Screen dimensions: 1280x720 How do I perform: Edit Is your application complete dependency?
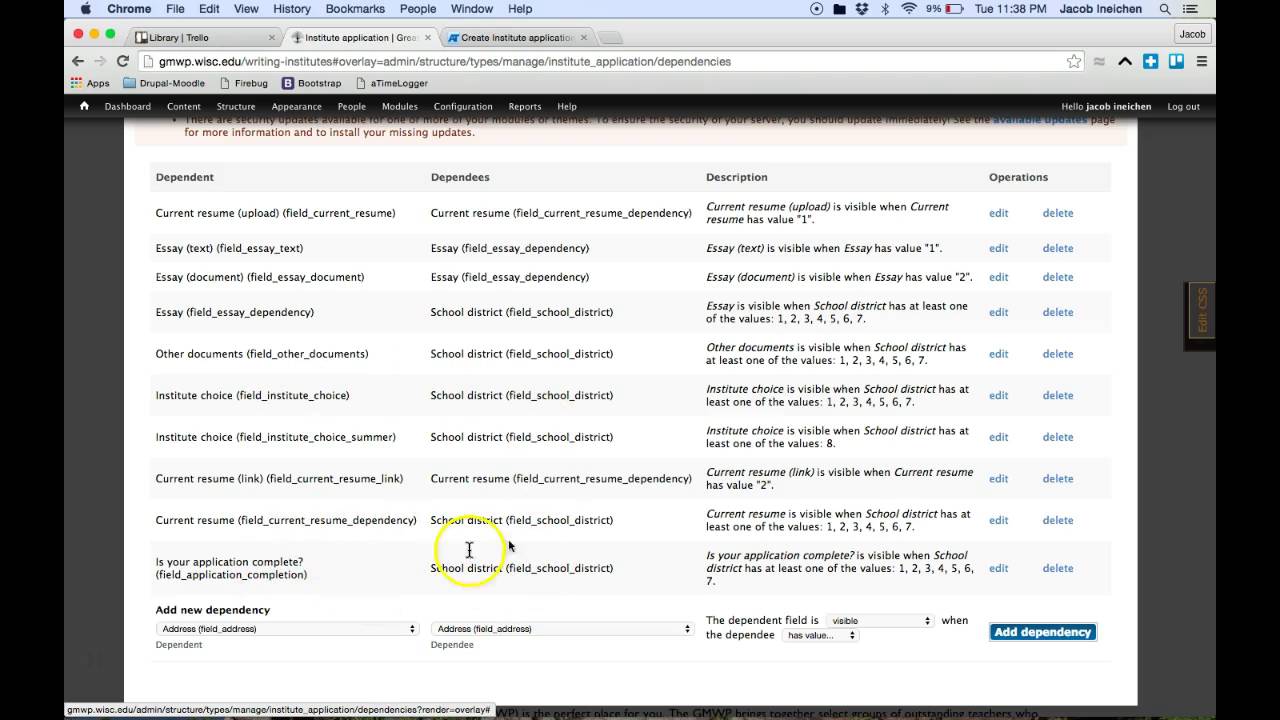coord(998,568)
